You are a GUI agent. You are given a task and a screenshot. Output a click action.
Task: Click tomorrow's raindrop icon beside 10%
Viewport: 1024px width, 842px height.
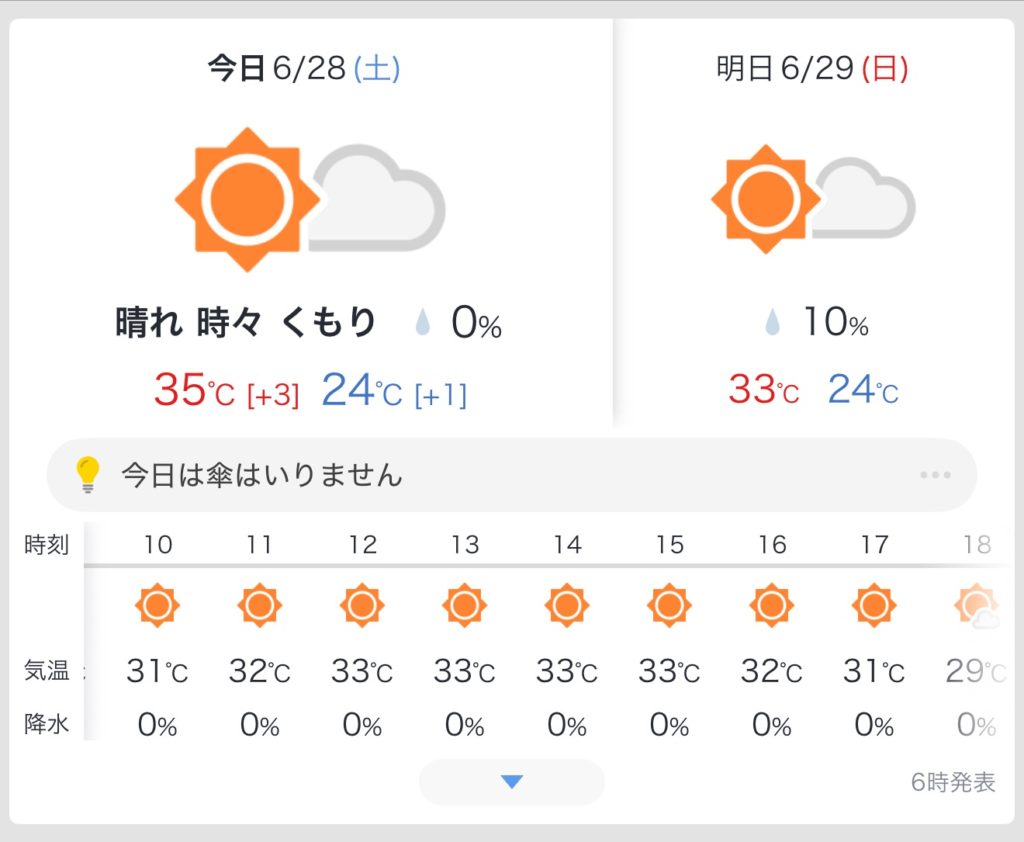[x=773, y=322]
